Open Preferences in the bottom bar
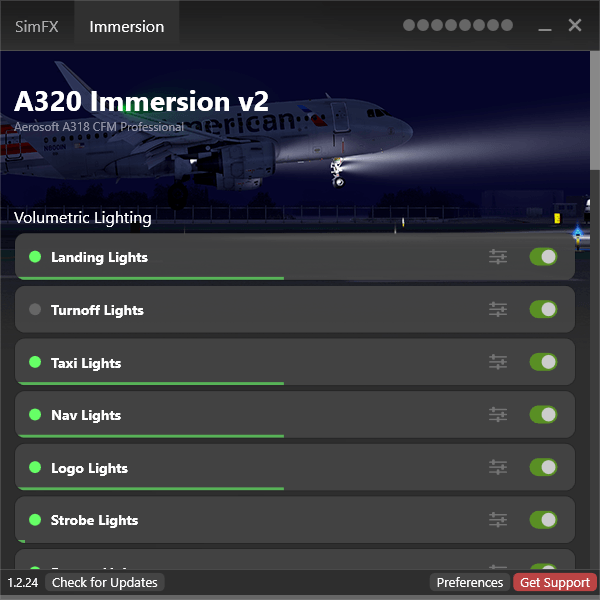This screenshot has height=600, width=600. click(470, 582)
